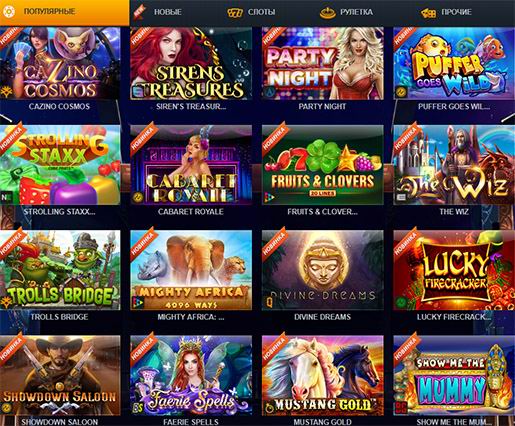
Task: Open the Mustang Gold game thumbnail
Action: [322, 376]
